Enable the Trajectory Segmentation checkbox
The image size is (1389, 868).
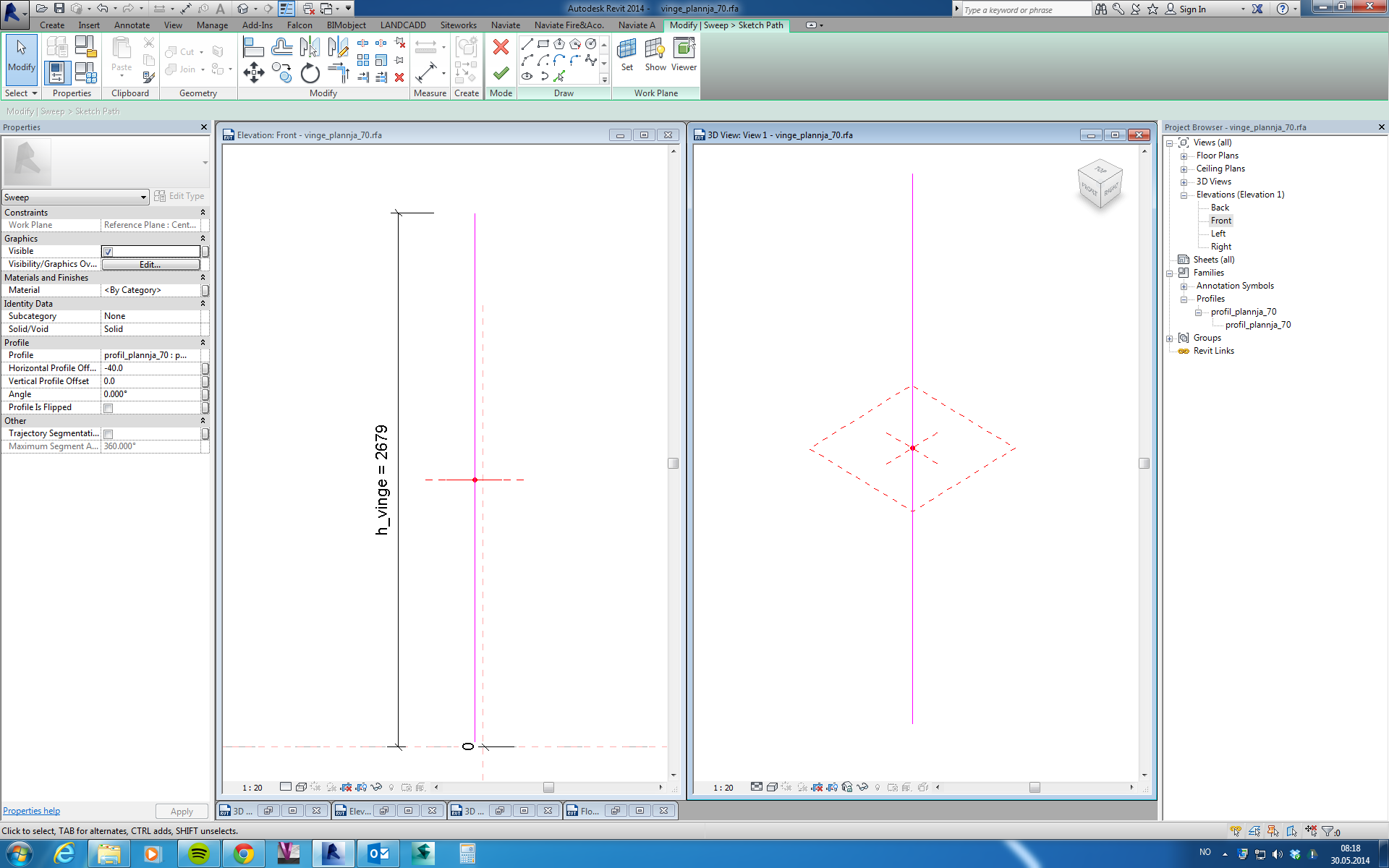108,434
